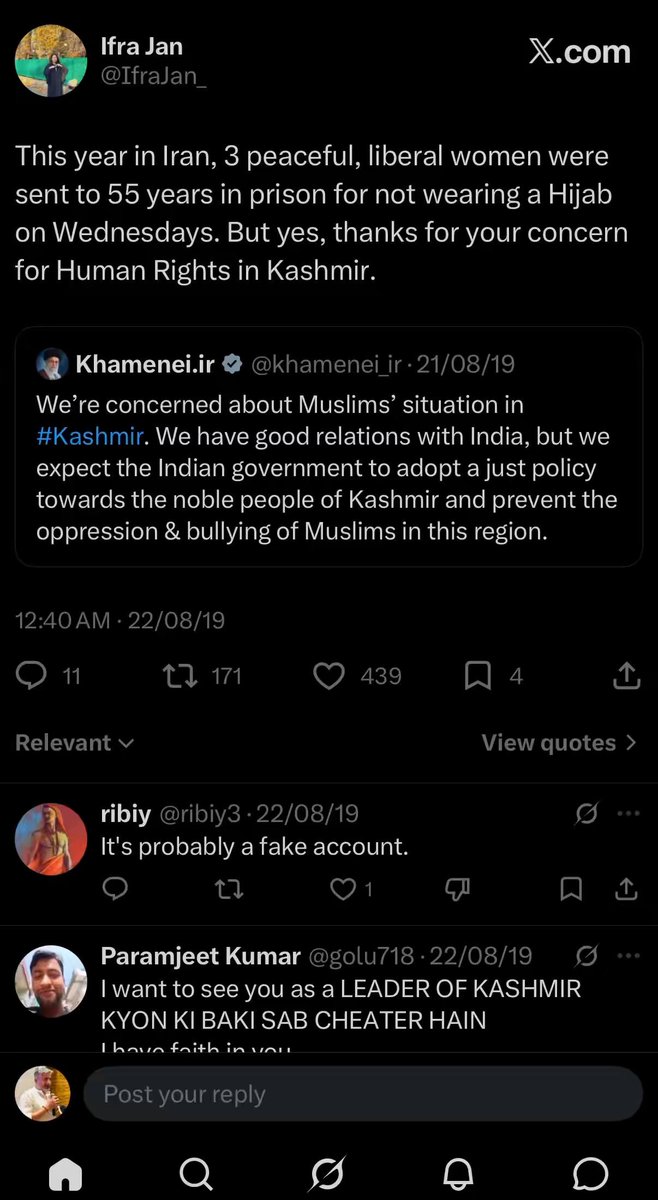Open Notifications bell
Screen dimensions: 658x1200
coord(459,1172)
